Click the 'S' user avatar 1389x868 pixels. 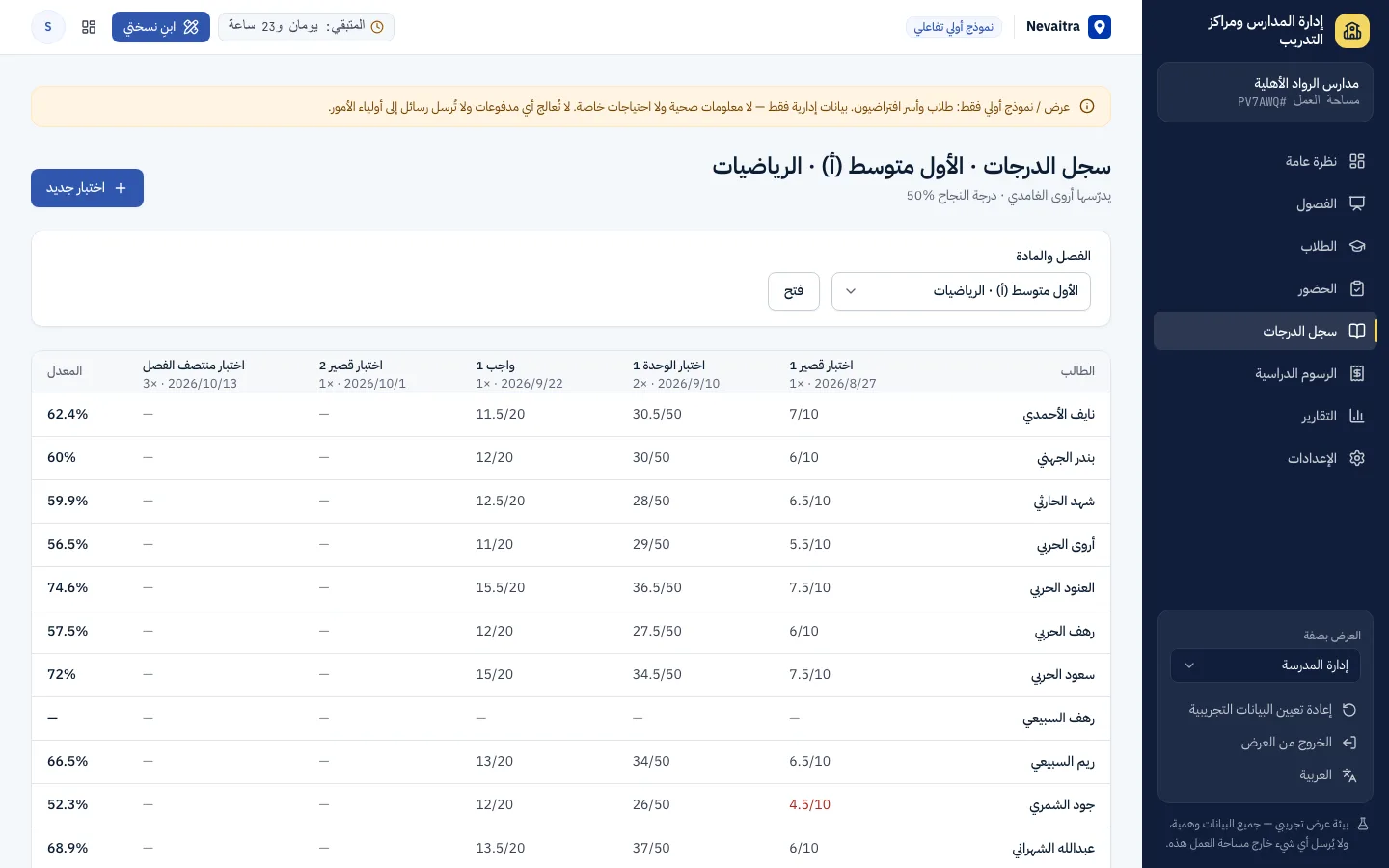tap(48, 27)
